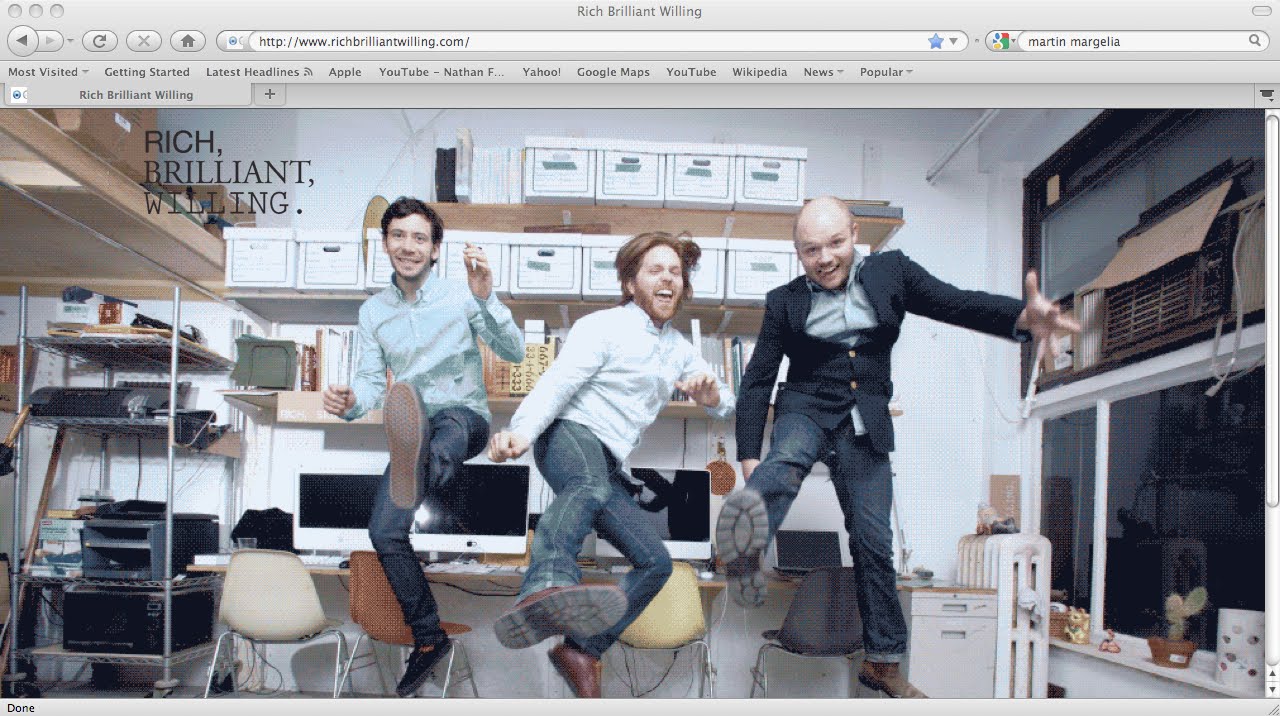This screenshot has width=1280, height=716.
Task: Open the Apple bookmark
Action: coord(345,72)
